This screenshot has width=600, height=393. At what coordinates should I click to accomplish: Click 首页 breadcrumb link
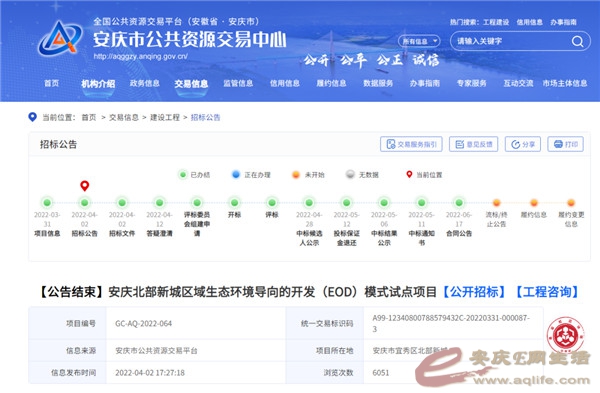[x=89, y=117]
